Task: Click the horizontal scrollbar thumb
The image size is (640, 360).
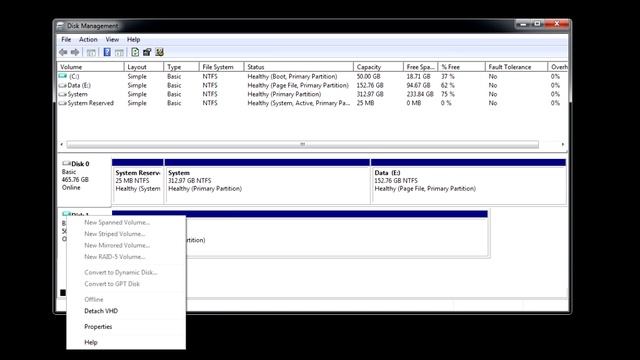Action: click(302, 144)
